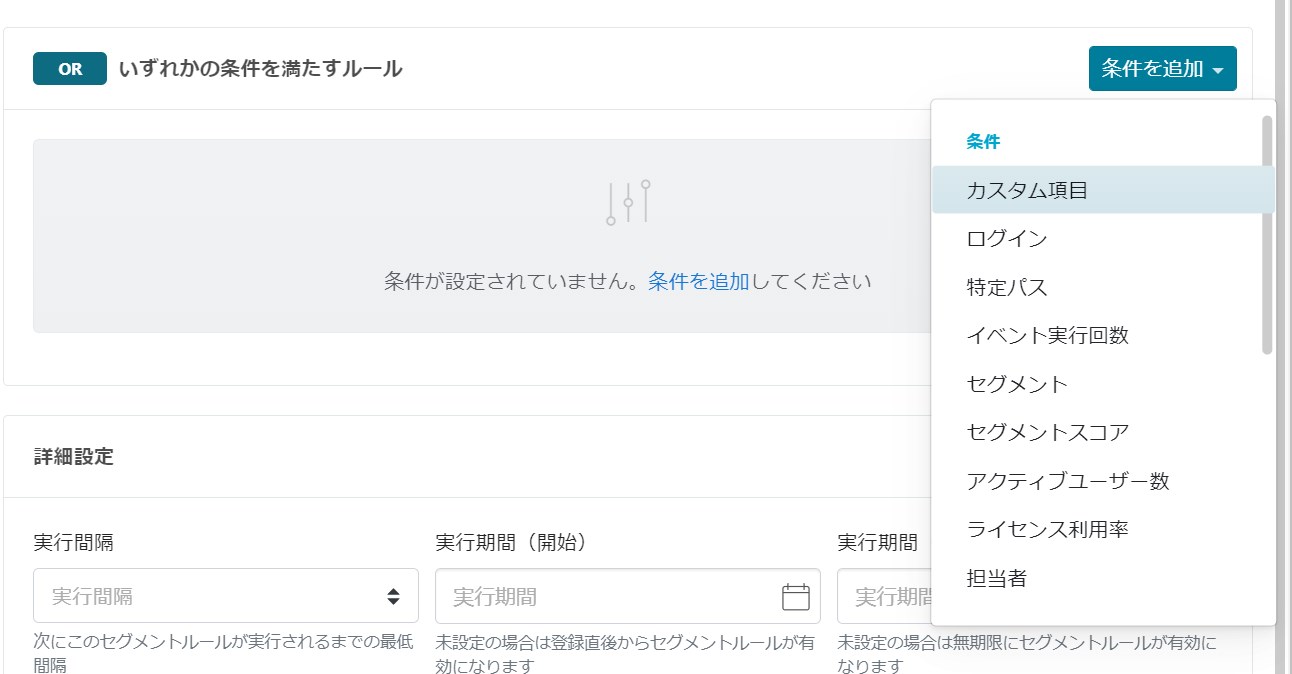This screenshot has height=674, width=1292.
Task: Click the 条件を追加 inline link
Action: point(698,281)
